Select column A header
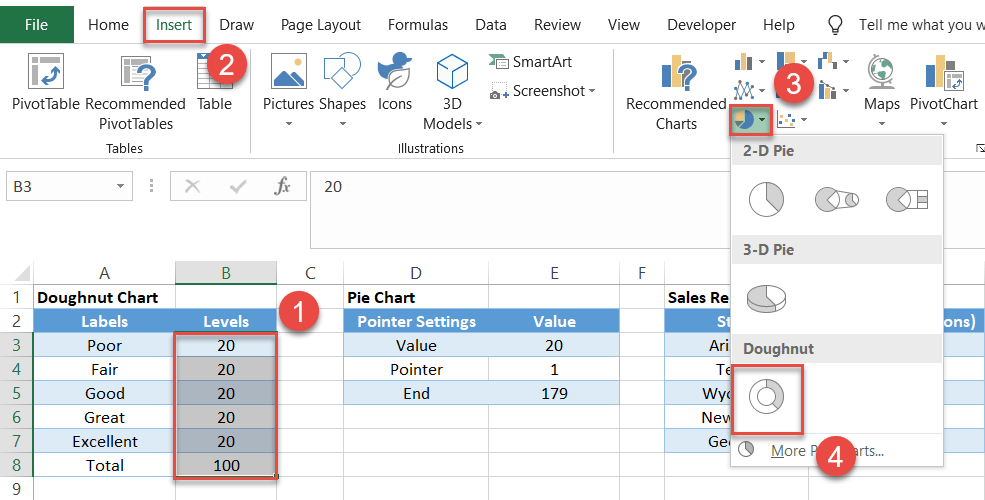This screenshot has width=985, height=500. (104, 273)
